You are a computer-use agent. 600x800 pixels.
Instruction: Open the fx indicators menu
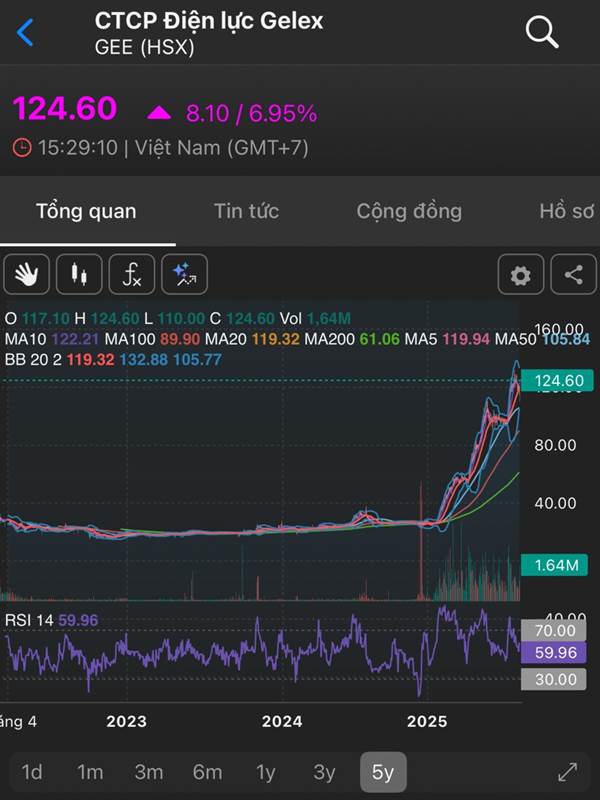point(132,274)
